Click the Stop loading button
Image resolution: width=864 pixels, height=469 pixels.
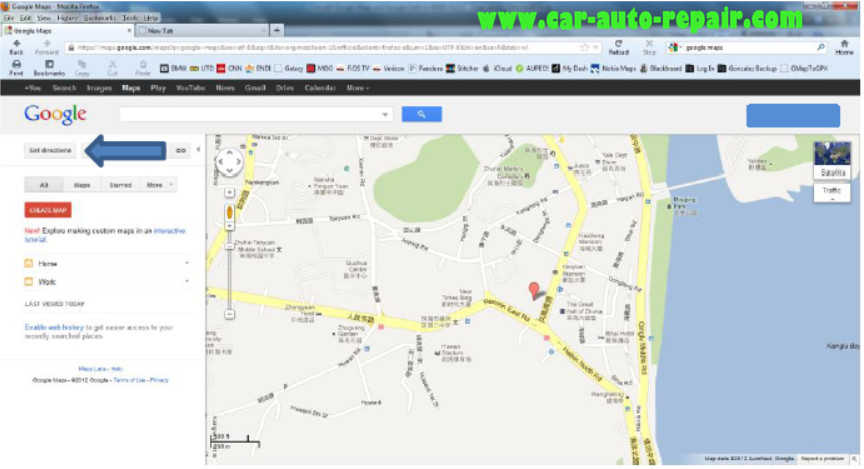(649, 47)
